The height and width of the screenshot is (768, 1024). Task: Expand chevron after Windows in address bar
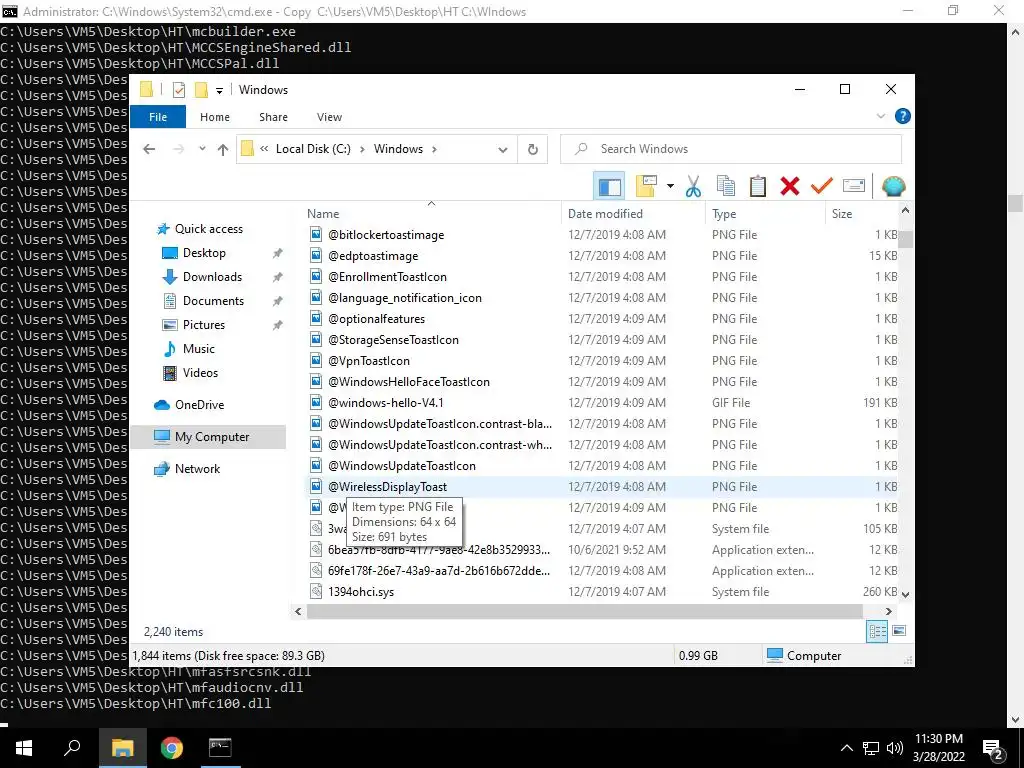tap(434, 149)
